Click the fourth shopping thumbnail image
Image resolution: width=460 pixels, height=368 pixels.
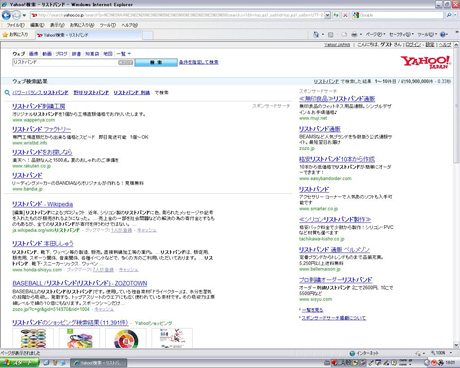[x=172, y=338]
